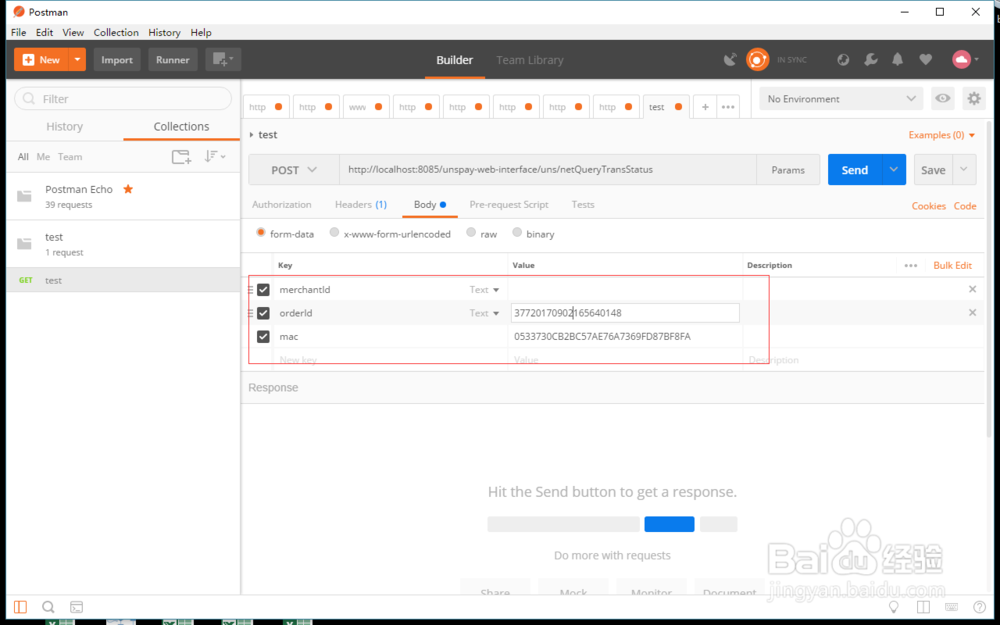1000x625 pixels.
Task: Open settings wrench icon in header
Action: (x=871, y=59)
